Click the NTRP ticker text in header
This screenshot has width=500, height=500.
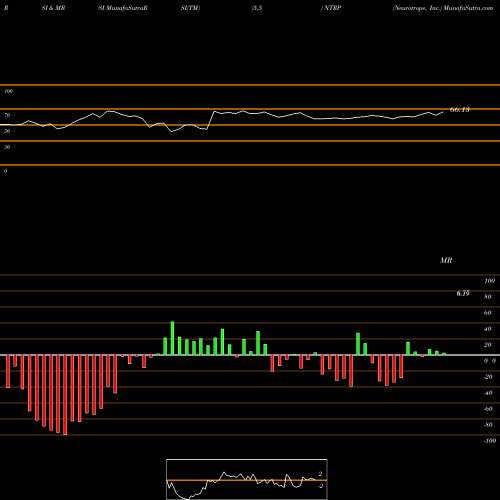coord(332,8)
